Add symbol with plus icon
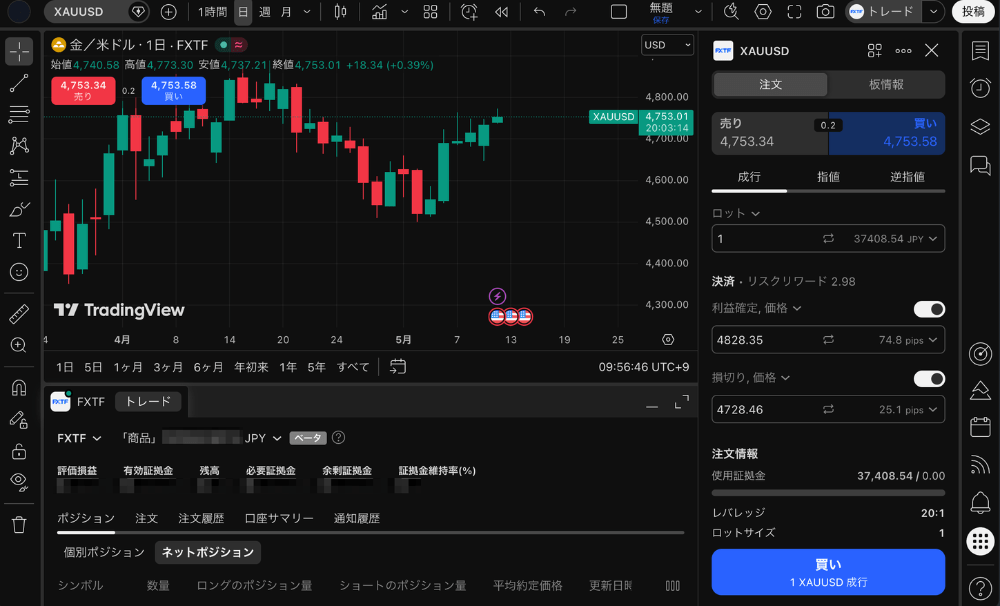Viewport: 1000px width, 606px height. pyautogui.click(x=168, y=11)
